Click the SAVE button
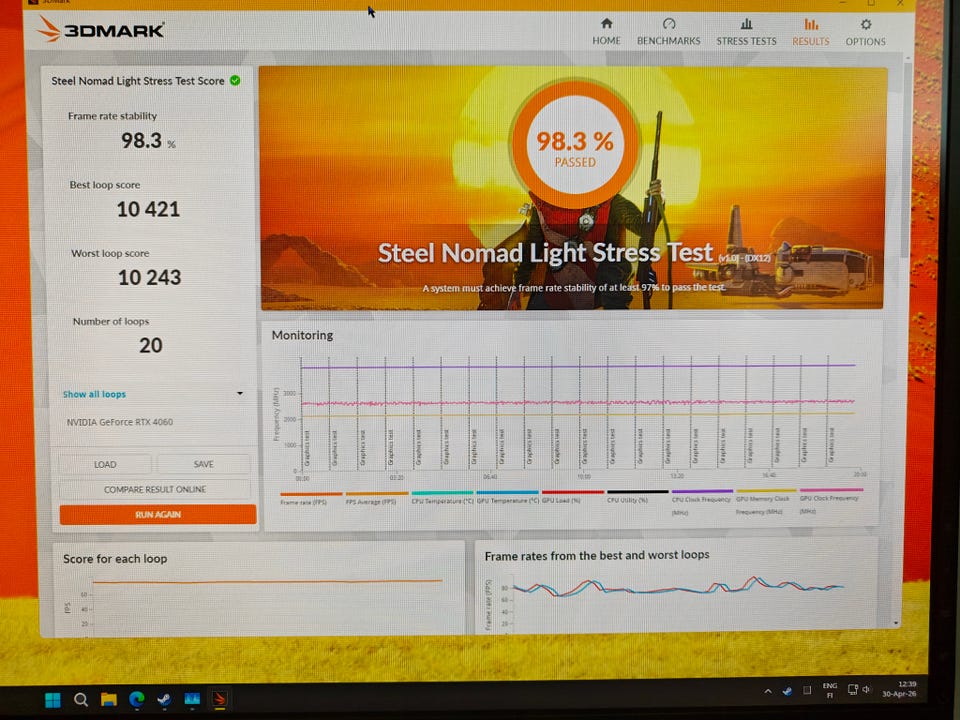 tap(203, 464)
